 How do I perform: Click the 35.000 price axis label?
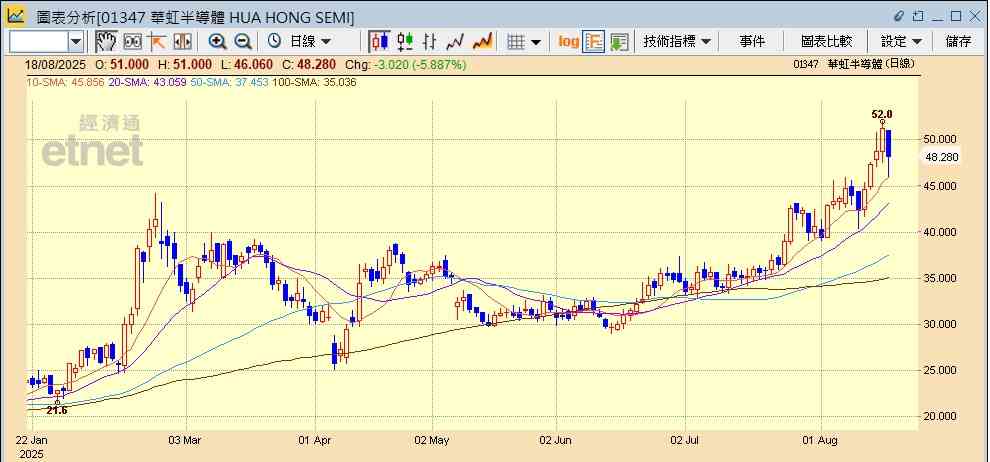pyautogui.click(x=941, y=278)
